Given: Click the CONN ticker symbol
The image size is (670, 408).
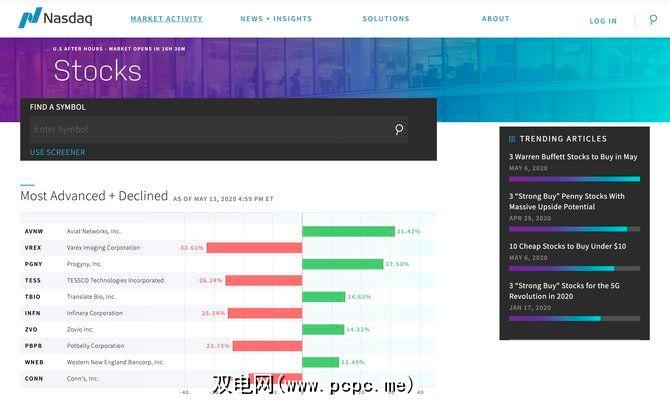Looking at the screenshot, I should [34, 379].
